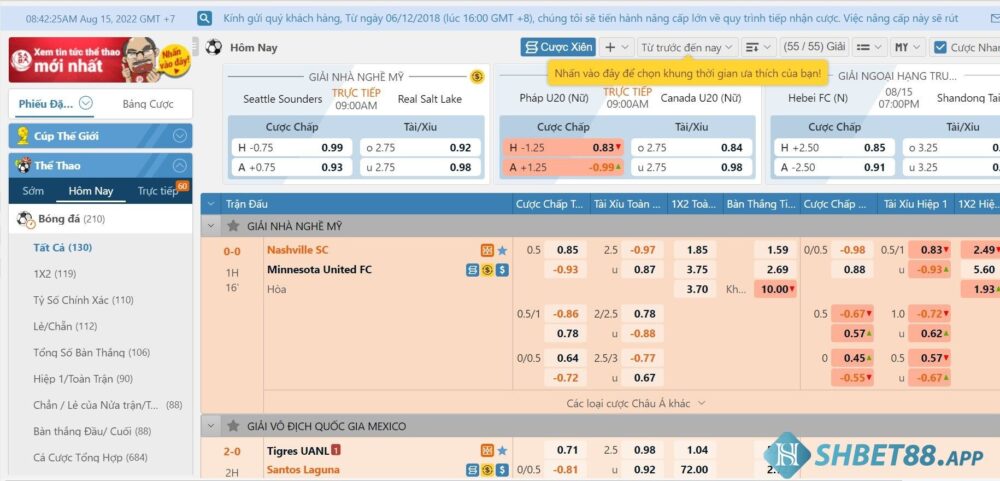Select Lẻ/Chẵn (112) bet type
Screen dimensions: 1000x481
tap(65, 326)
